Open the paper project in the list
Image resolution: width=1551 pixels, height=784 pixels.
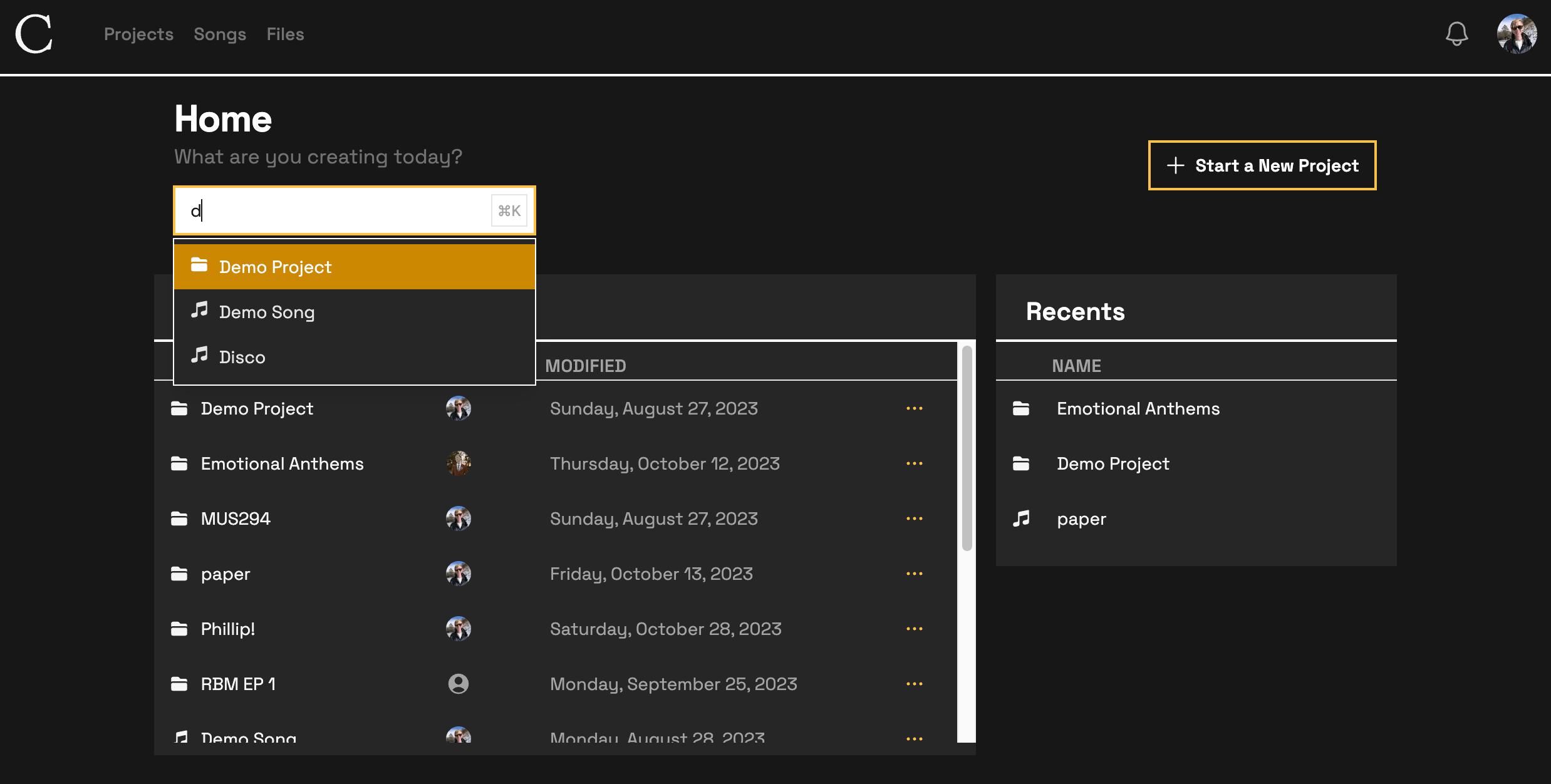point(226,574)
